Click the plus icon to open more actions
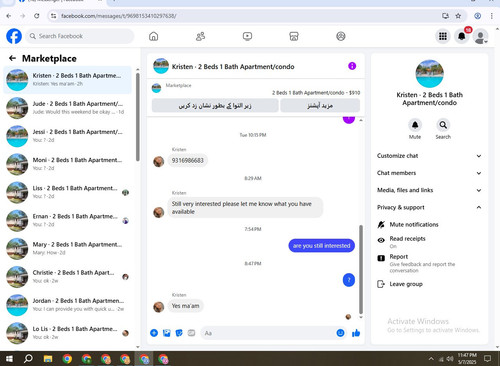 [x=154, y=333]
